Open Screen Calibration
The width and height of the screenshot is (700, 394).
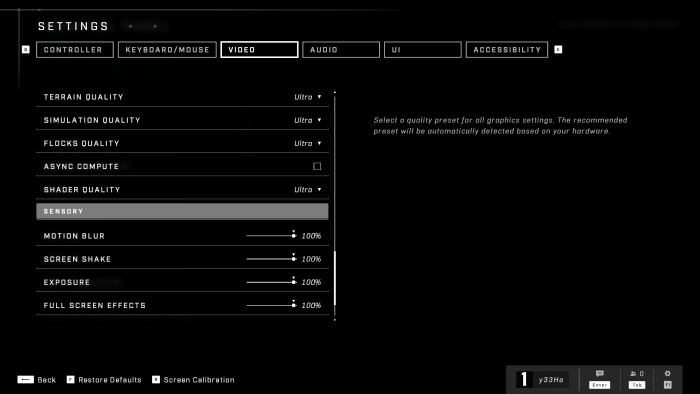coord(199,380)
